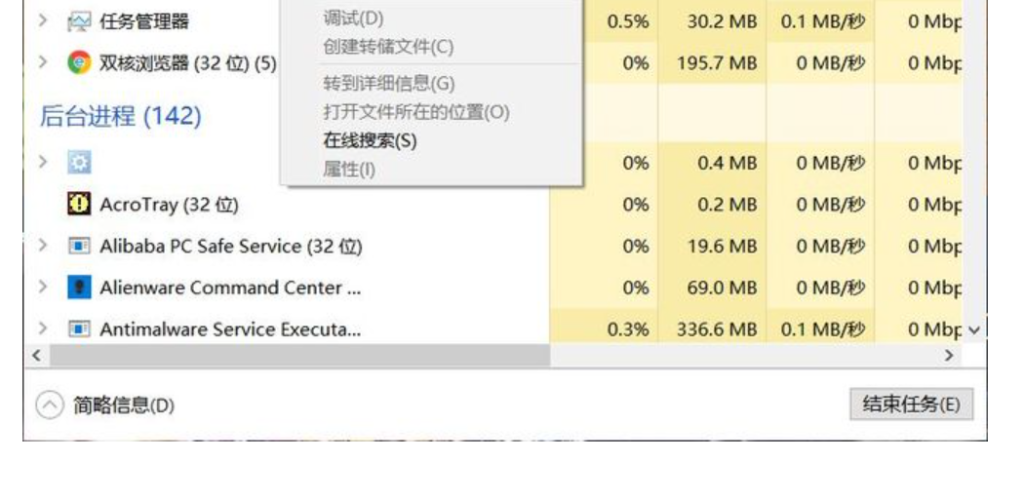Expand the Alienware Command Center row
The height and width of the screenshot is (500, 1024).
(x=42, y=287)
